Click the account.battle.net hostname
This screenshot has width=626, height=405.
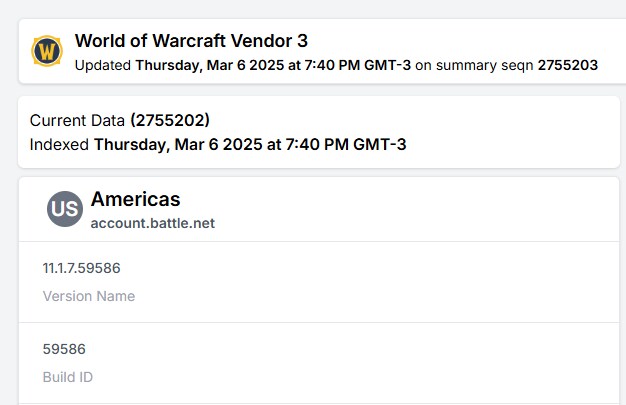[x=152, y=223]
